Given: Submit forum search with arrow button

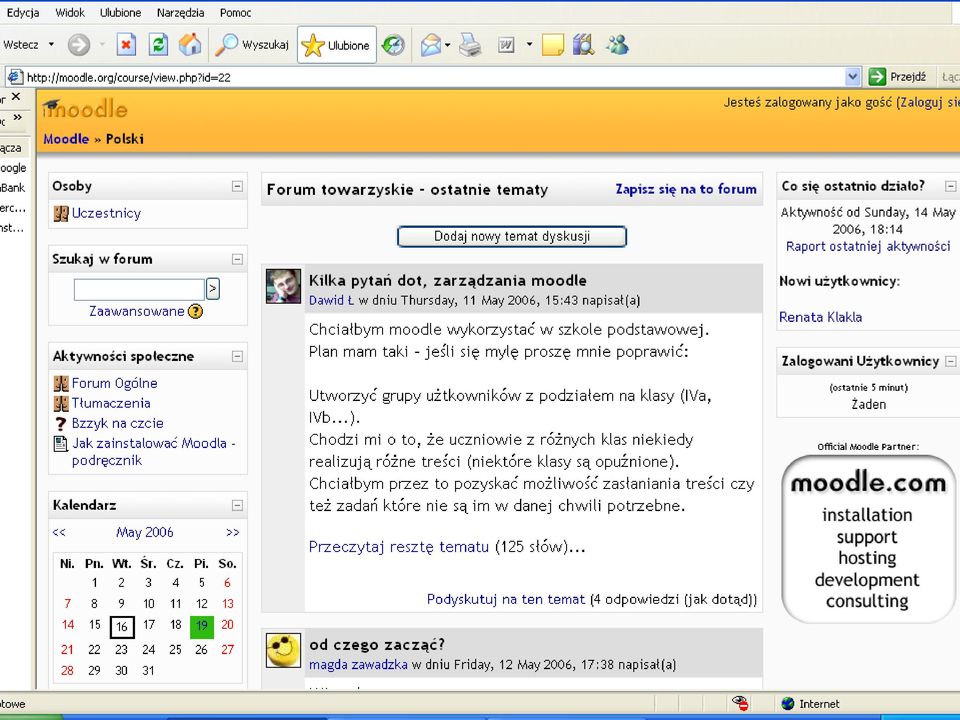Looking at the screenshot, I should pyautogui.click(x=212, y=289).
